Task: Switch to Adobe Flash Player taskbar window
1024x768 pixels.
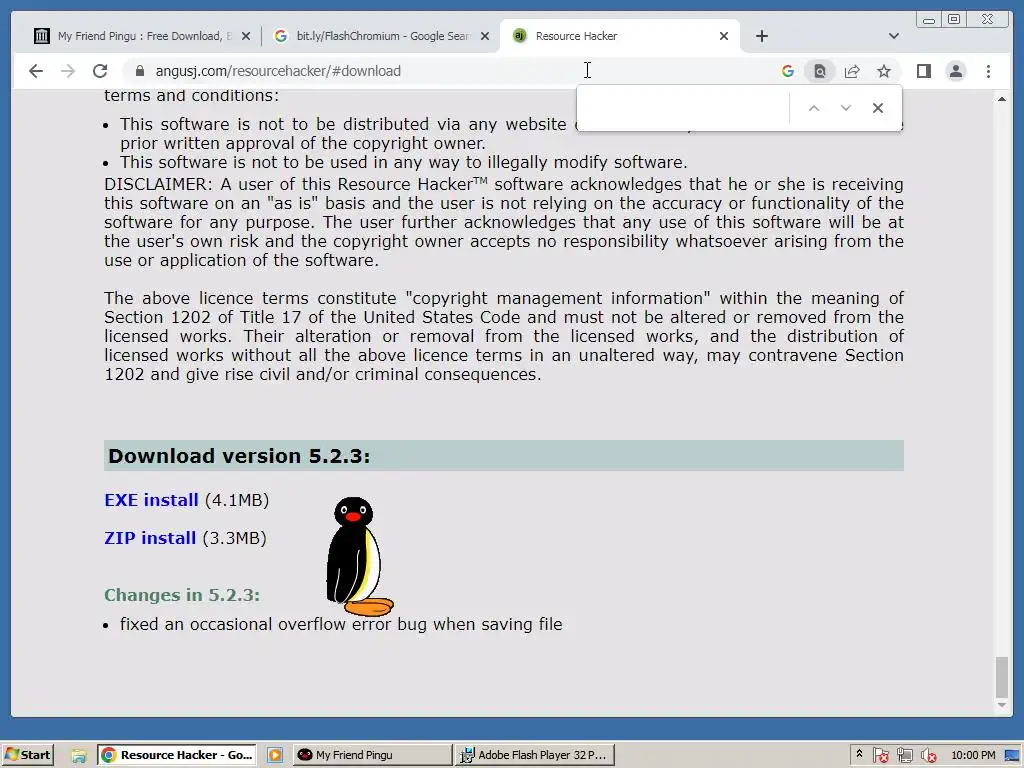Action: (535, 755)
